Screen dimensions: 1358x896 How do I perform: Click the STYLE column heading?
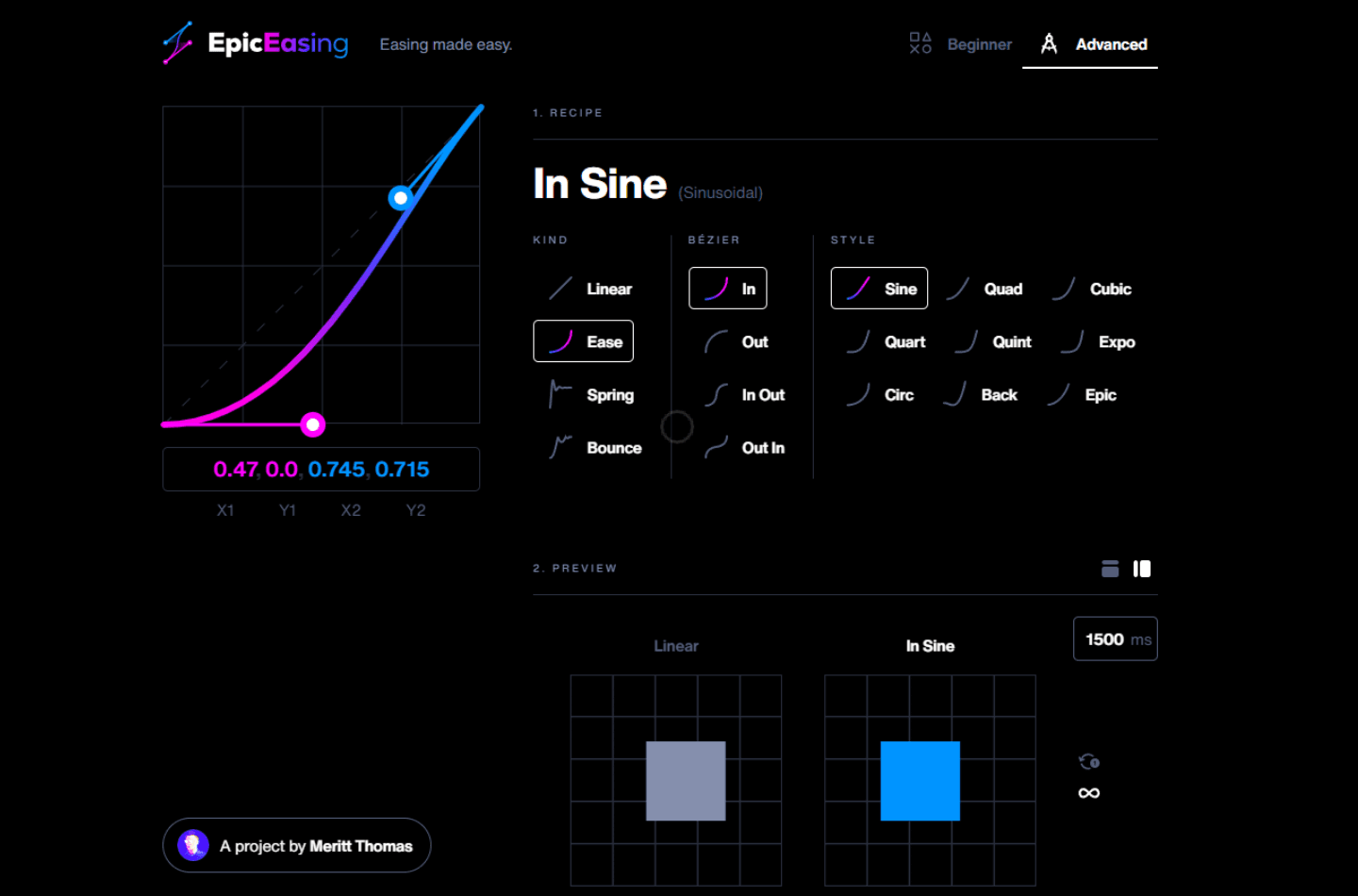click(853, 240)
